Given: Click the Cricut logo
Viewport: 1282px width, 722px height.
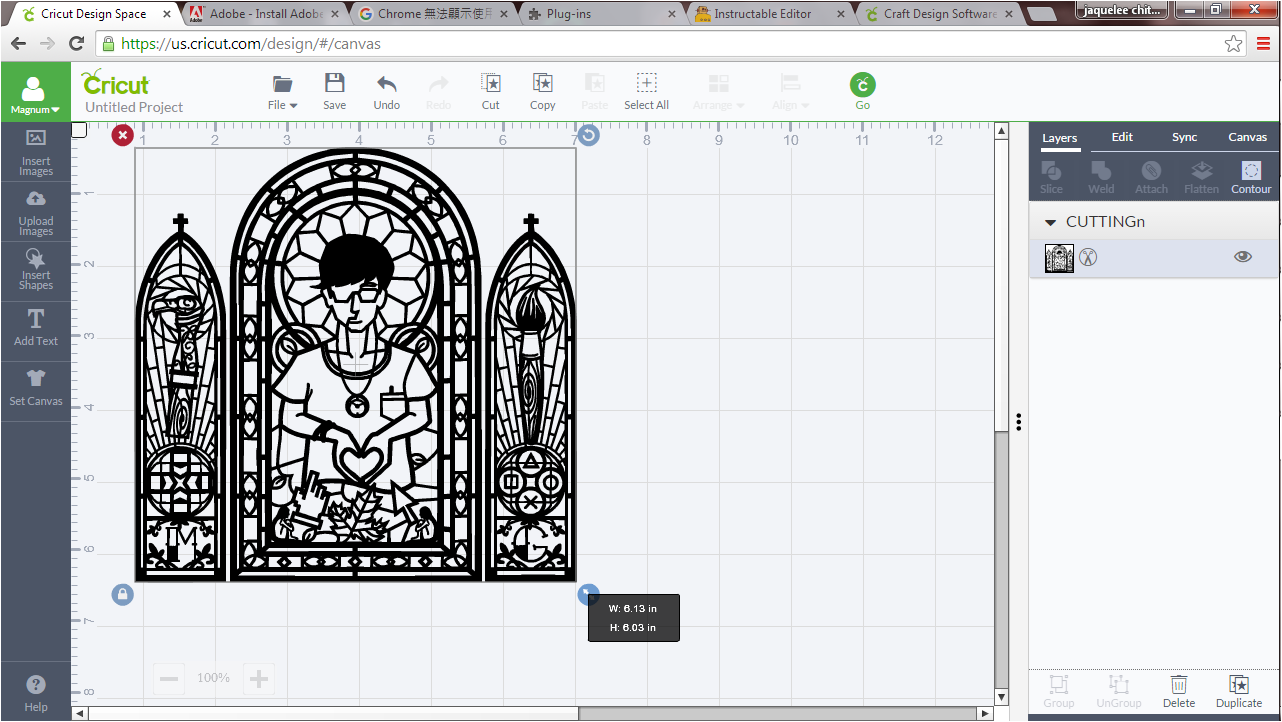Looking at the screenshot, I should click(x=115, y=82).
